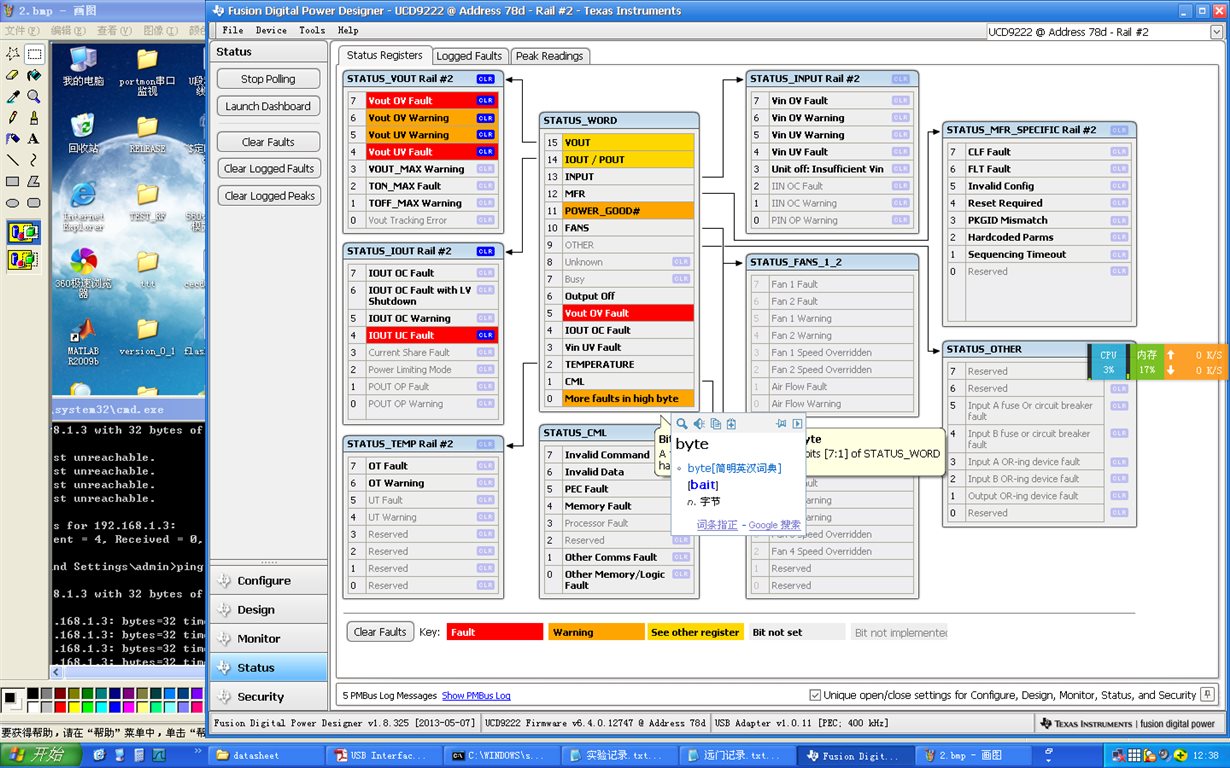The height and width of the screenshot is (768, 1230).
Task: Expand the Security navigation section
Action: (268, 697)
